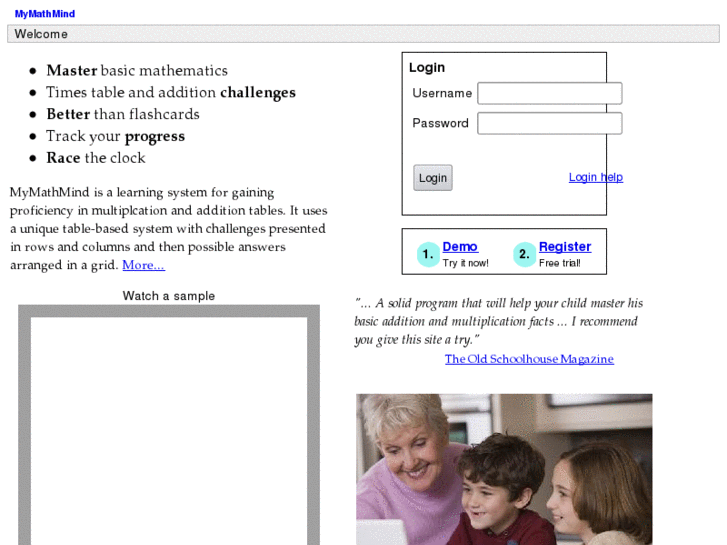Click the 'Race the clock' bullet
The image size is (727, 545).
pyautogui.click(x=96, y=158)
